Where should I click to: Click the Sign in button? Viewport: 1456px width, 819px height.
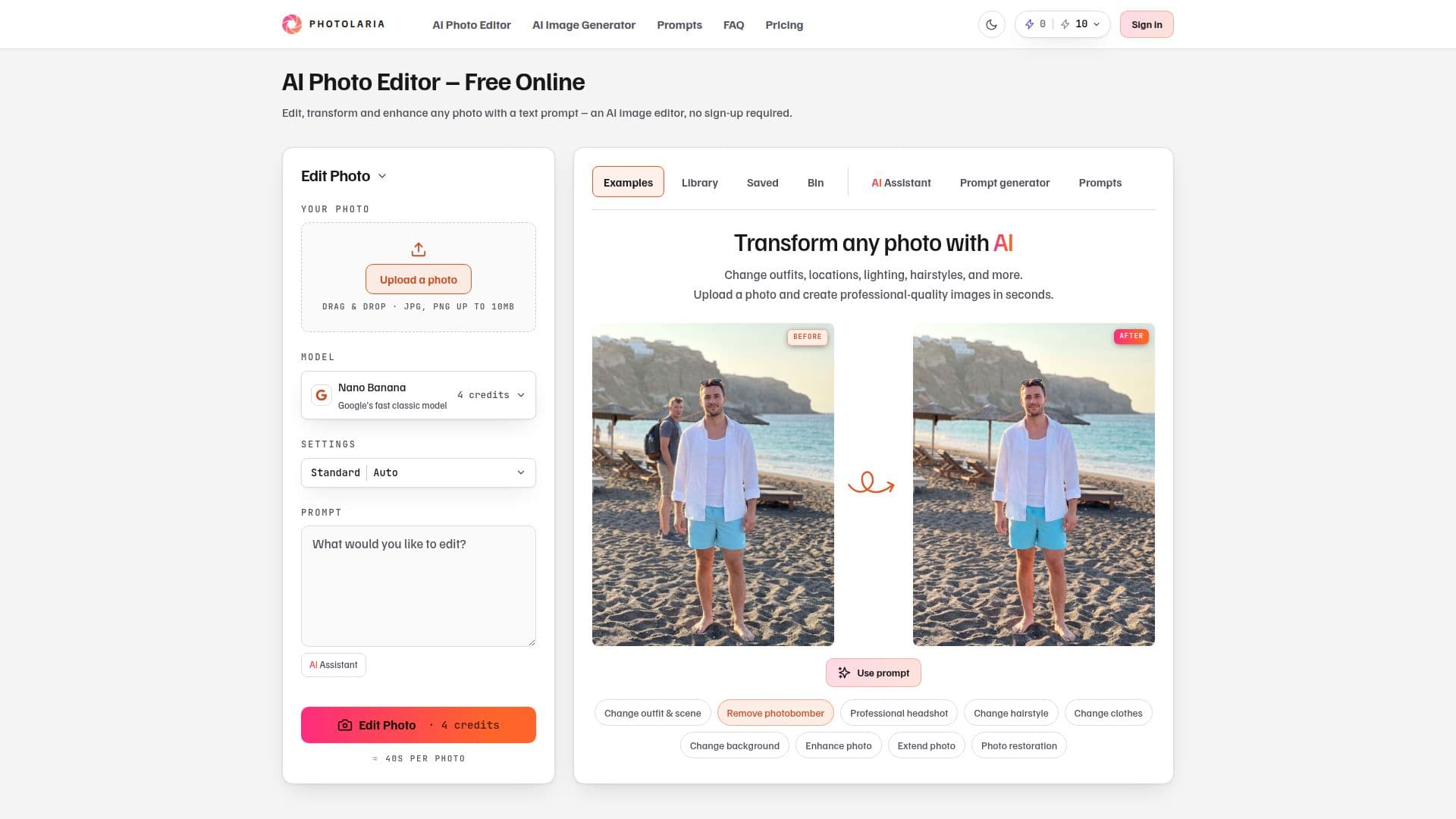pos(1147,24)
